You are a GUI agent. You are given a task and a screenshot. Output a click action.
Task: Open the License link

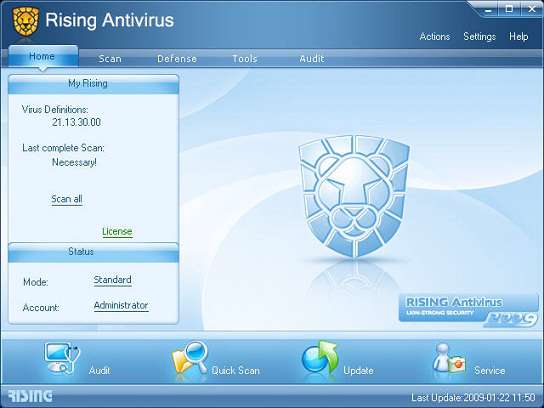click(x=117, y=231)
